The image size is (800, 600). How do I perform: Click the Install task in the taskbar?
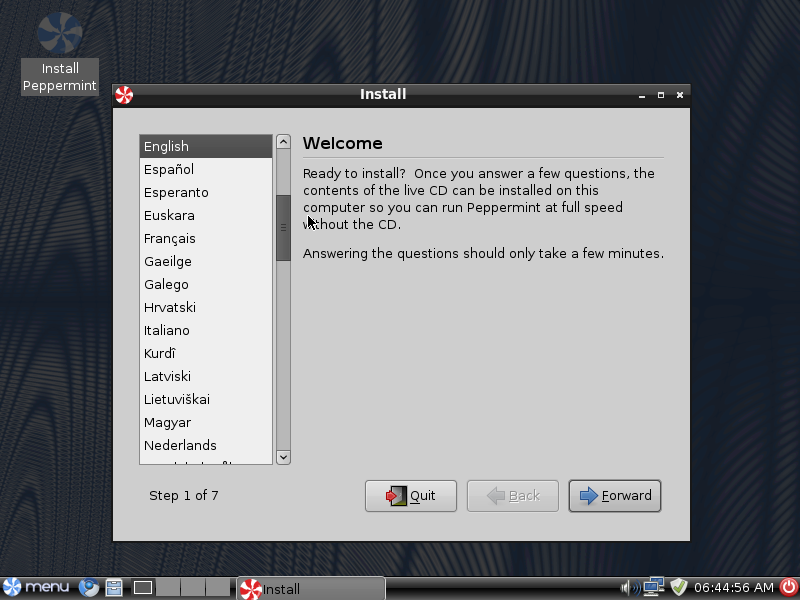(x=310, y=588)
